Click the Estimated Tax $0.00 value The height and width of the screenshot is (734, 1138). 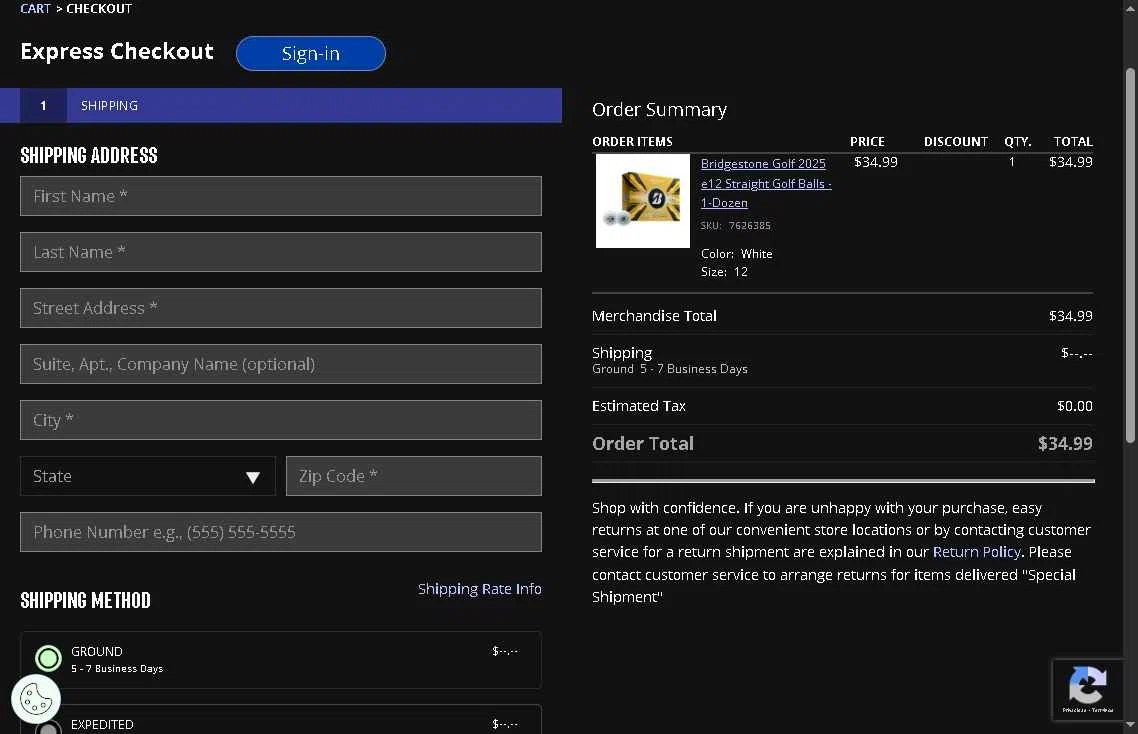tap(1074, 406)
